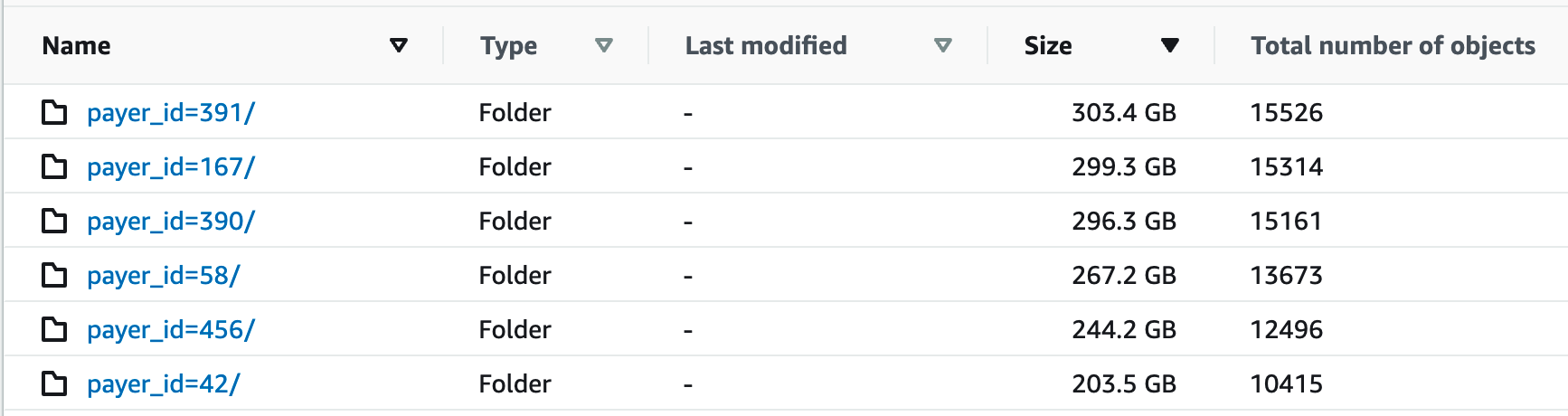Screen dimensions: 1568x416
Task: Click the Name column header
Action: [77, 45]
